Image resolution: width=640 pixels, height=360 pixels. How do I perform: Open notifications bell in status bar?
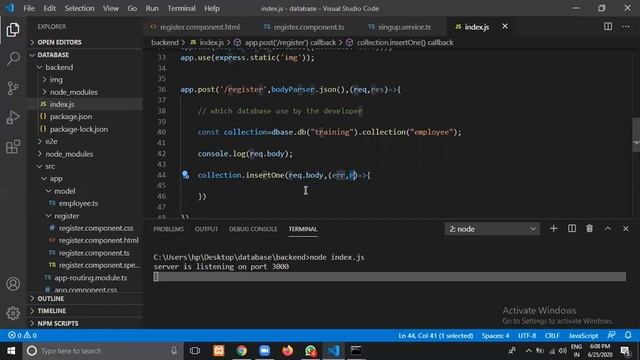628,336
